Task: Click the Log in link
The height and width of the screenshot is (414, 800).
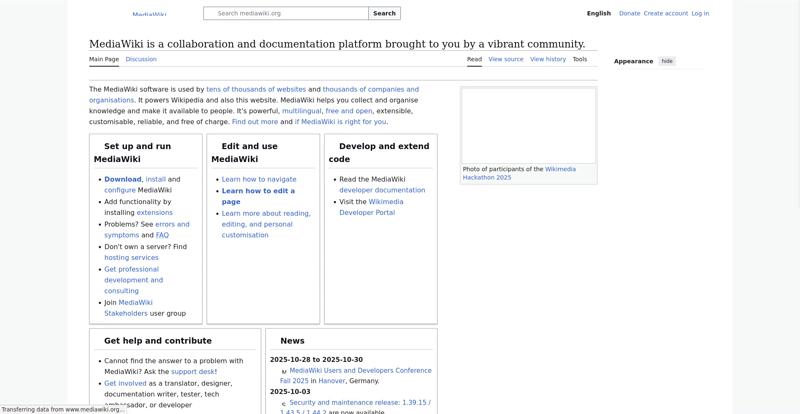Action: 700,14
